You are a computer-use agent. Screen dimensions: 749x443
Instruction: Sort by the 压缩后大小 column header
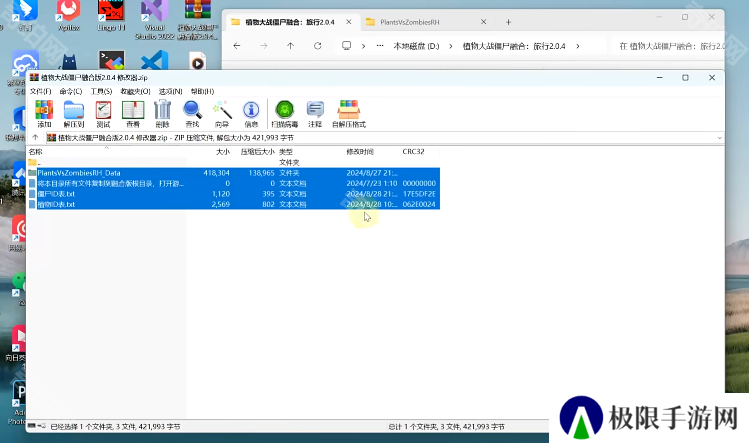255,151
